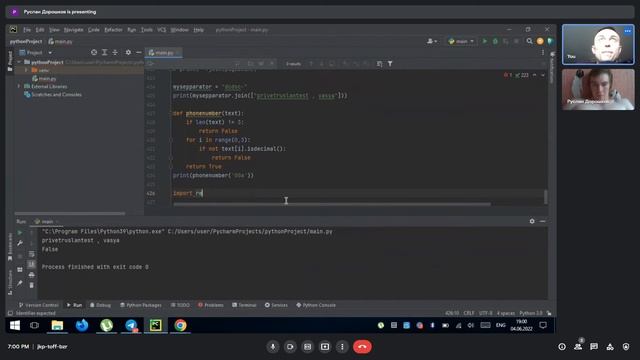Open Chrome from the taskbar
The height and width of the screenshot is (360, 640).
[180, 325]
